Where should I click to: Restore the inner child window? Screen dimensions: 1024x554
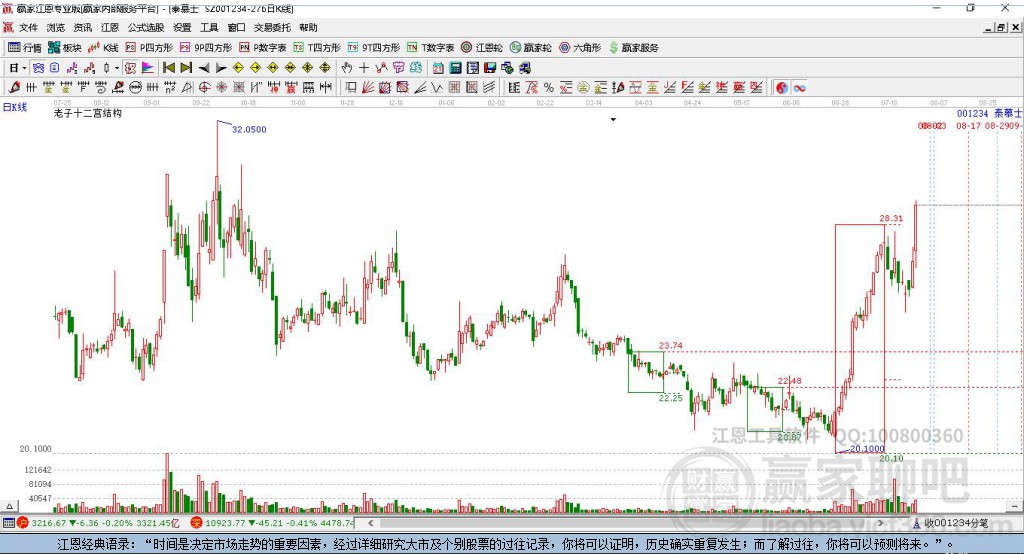click(1001, 27)
